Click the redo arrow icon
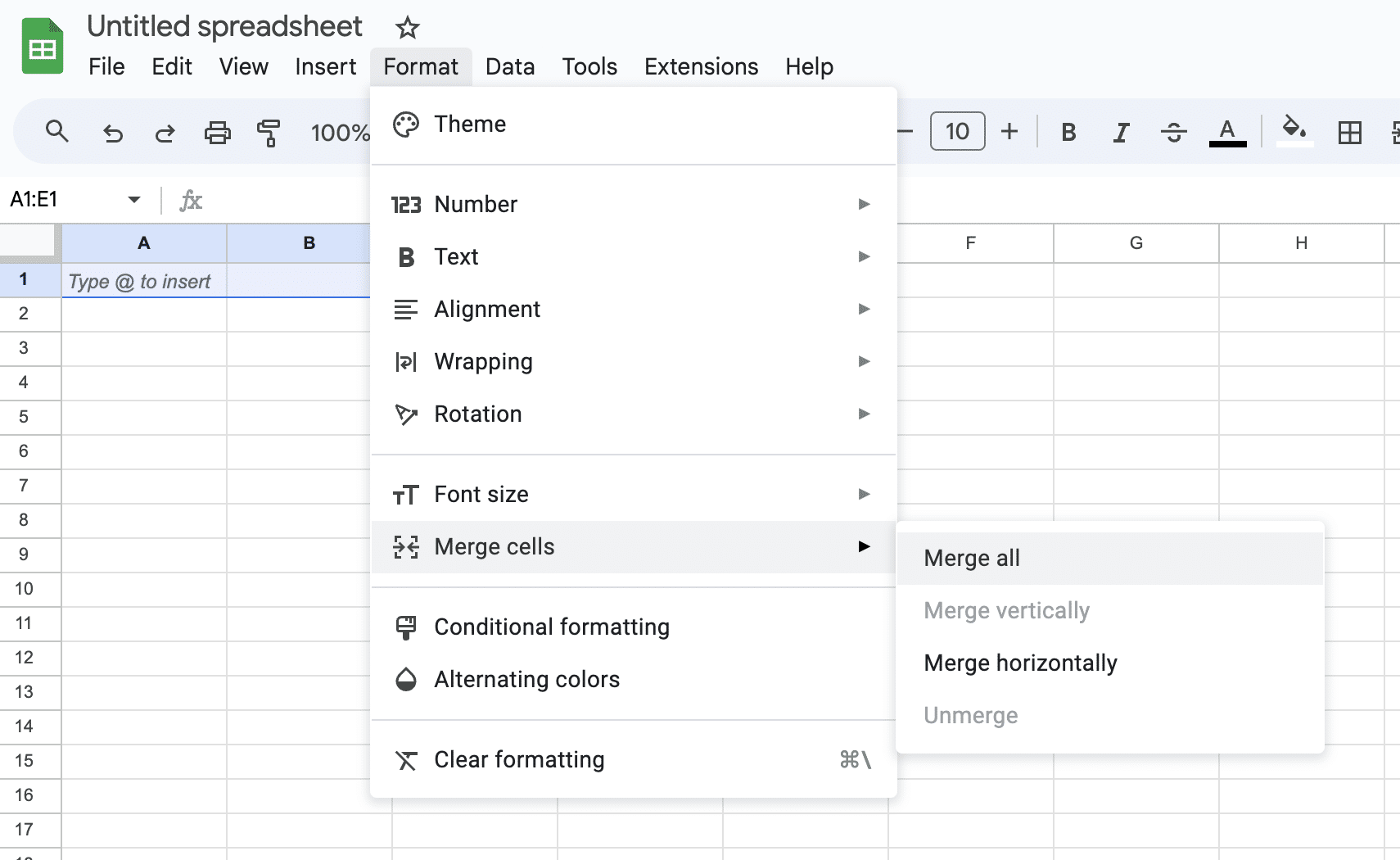The image size is (1400, 860). [165, 132]
